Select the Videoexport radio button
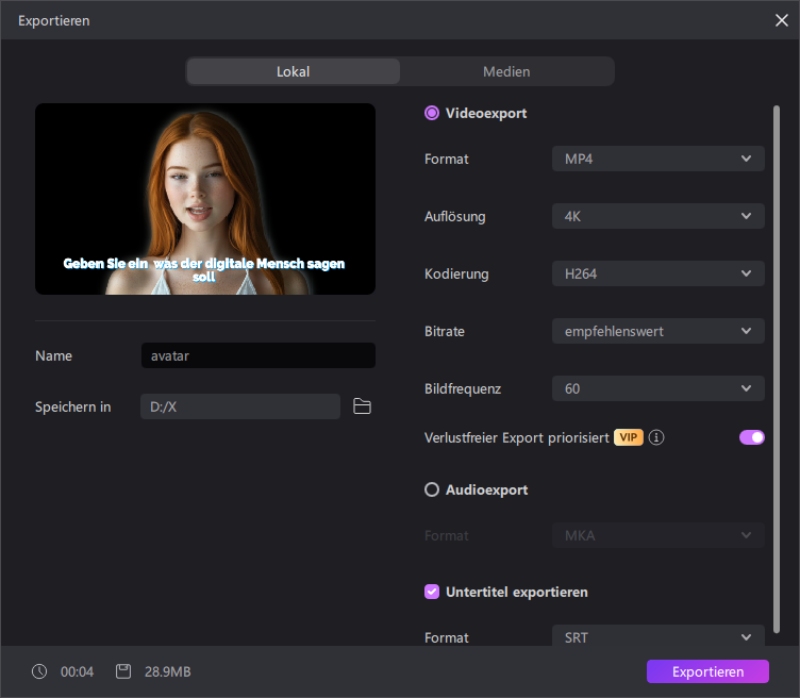The height and width of the screenshot is (698, 800). click(x=431, y=113)
